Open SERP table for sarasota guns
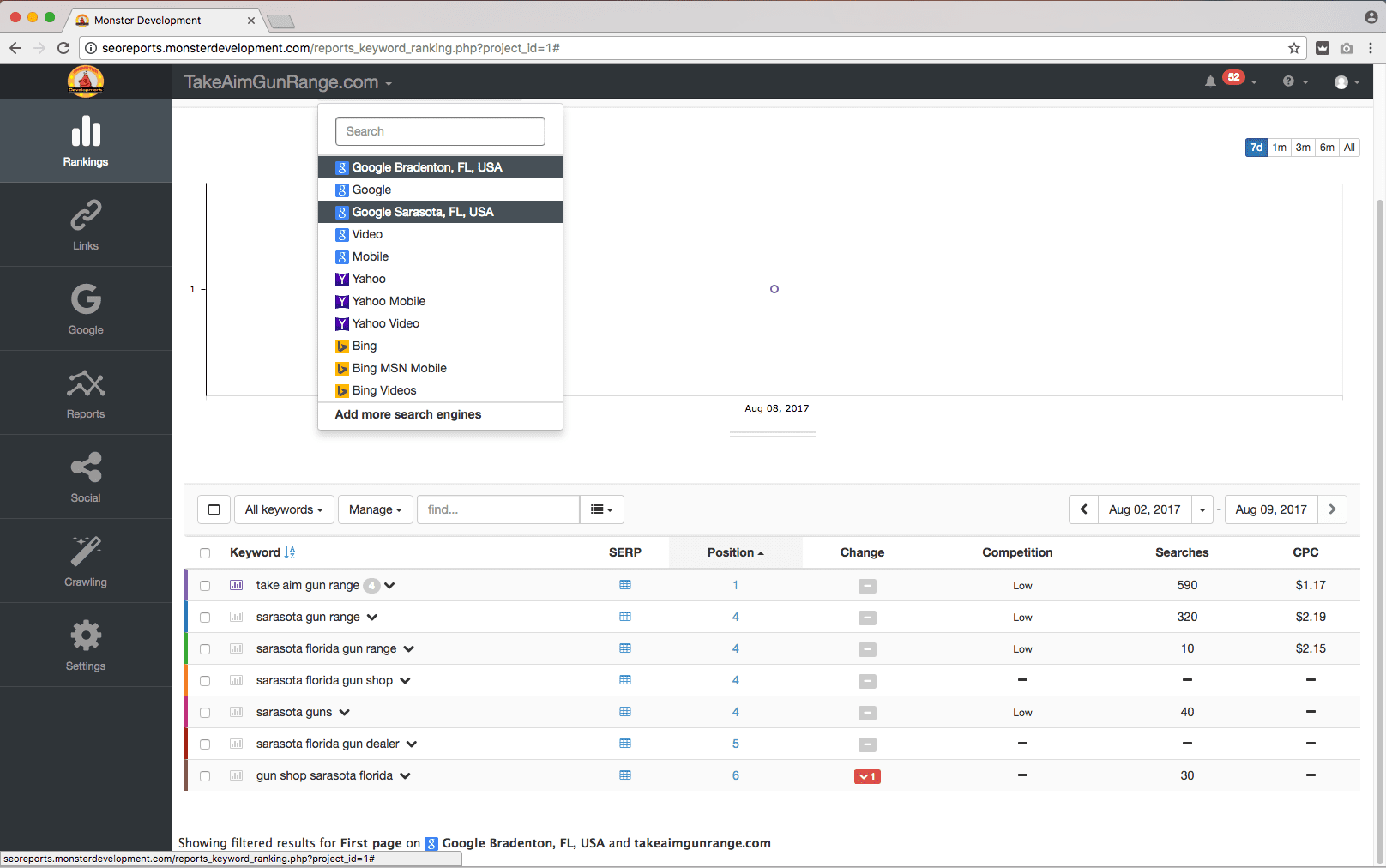1386x868 pixels. tap(625, 712)
